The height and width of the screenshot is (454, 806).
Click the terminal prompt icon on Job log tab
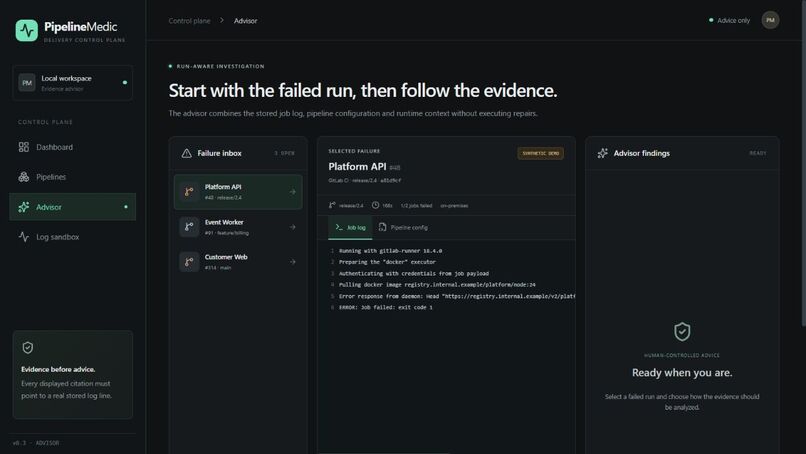coord(339,227)
